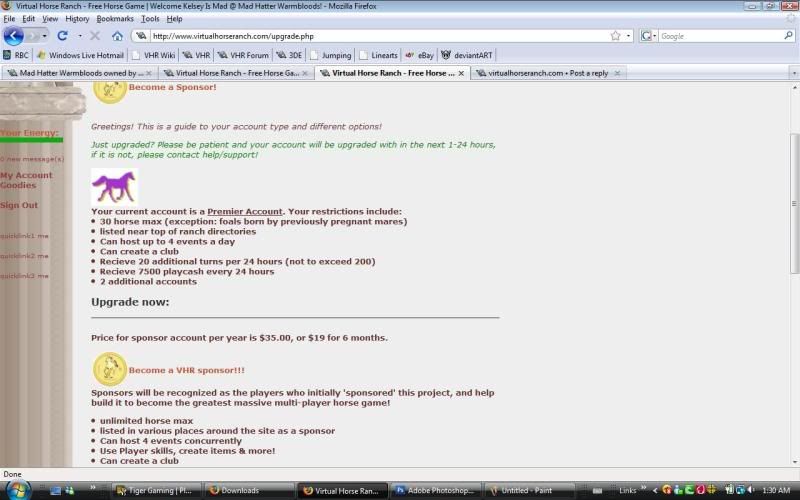Viewport: 800px width, 500px height.
Task: Click the site favicon beside the URL
Action: (141, 36)
